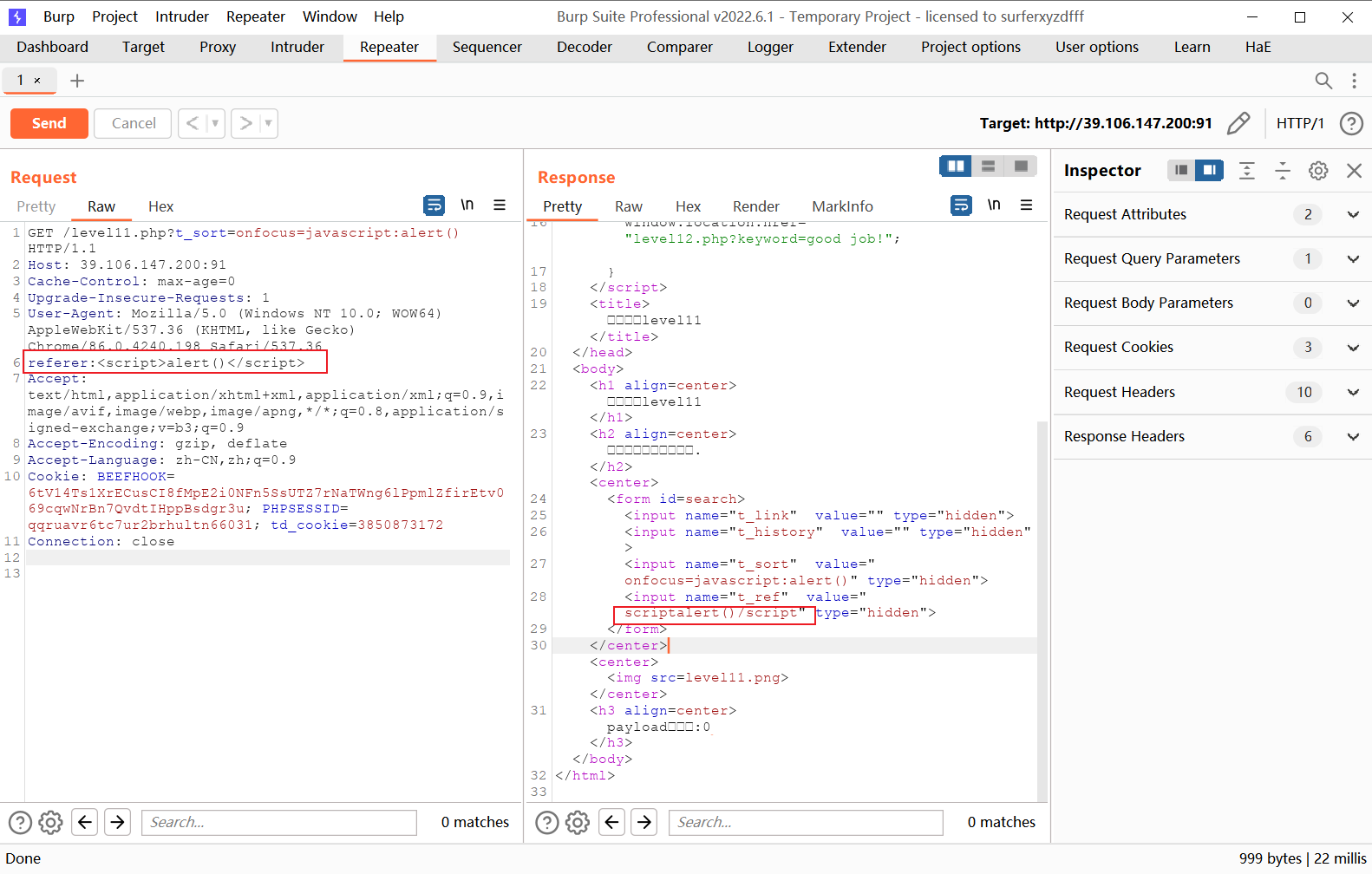Switch to the Dashboard tab

tap(52, 47)
